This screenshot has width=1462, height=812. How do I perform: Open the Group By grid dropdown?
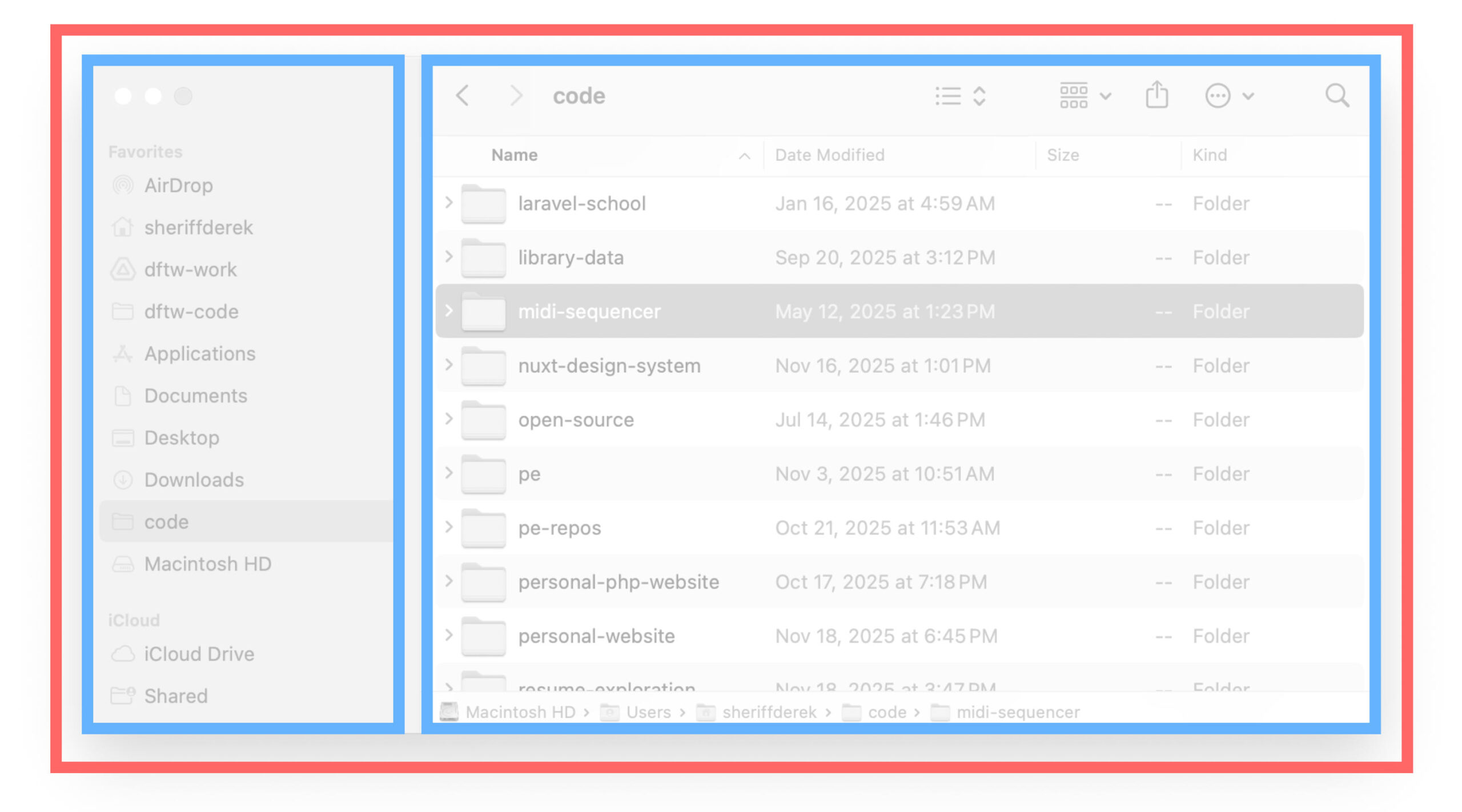click(x=1085, y=96)
